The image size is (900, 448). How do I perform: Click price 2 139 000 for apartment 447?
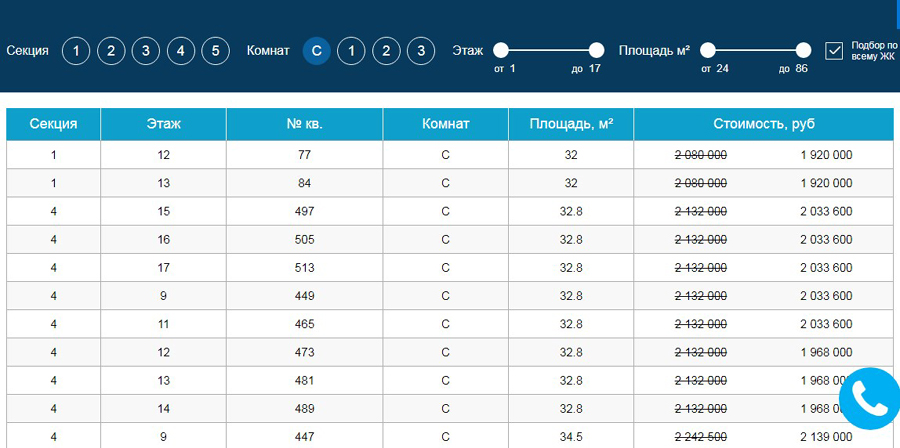tap(827, 437)
